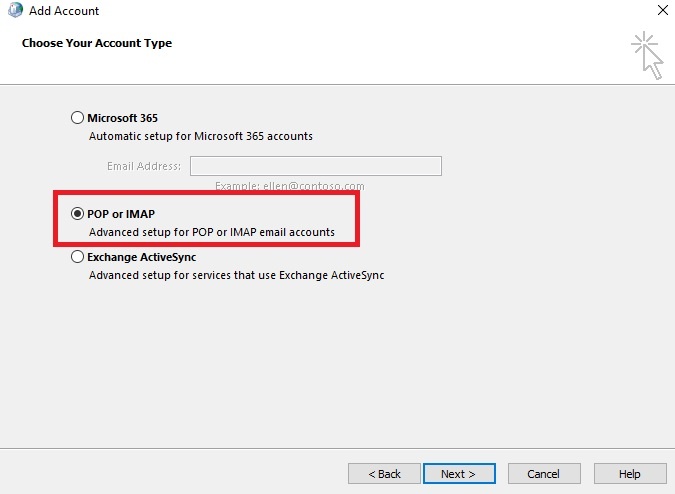Go to the previous step with Back
The width and height of the screenshot is (675, 494).
click(384, 474)
